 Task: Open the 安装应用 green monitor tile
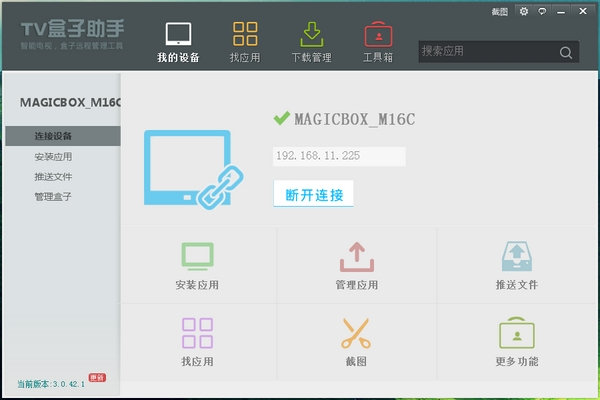197,266
